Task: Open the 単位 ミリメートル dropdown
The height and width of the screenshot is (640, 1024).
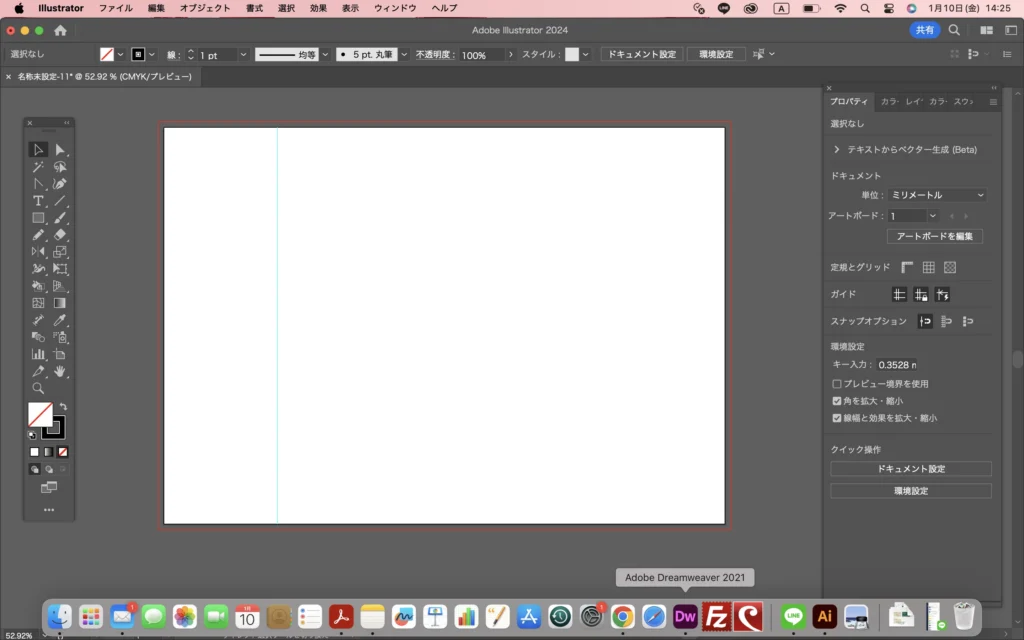Action: [x=936, y=195]
